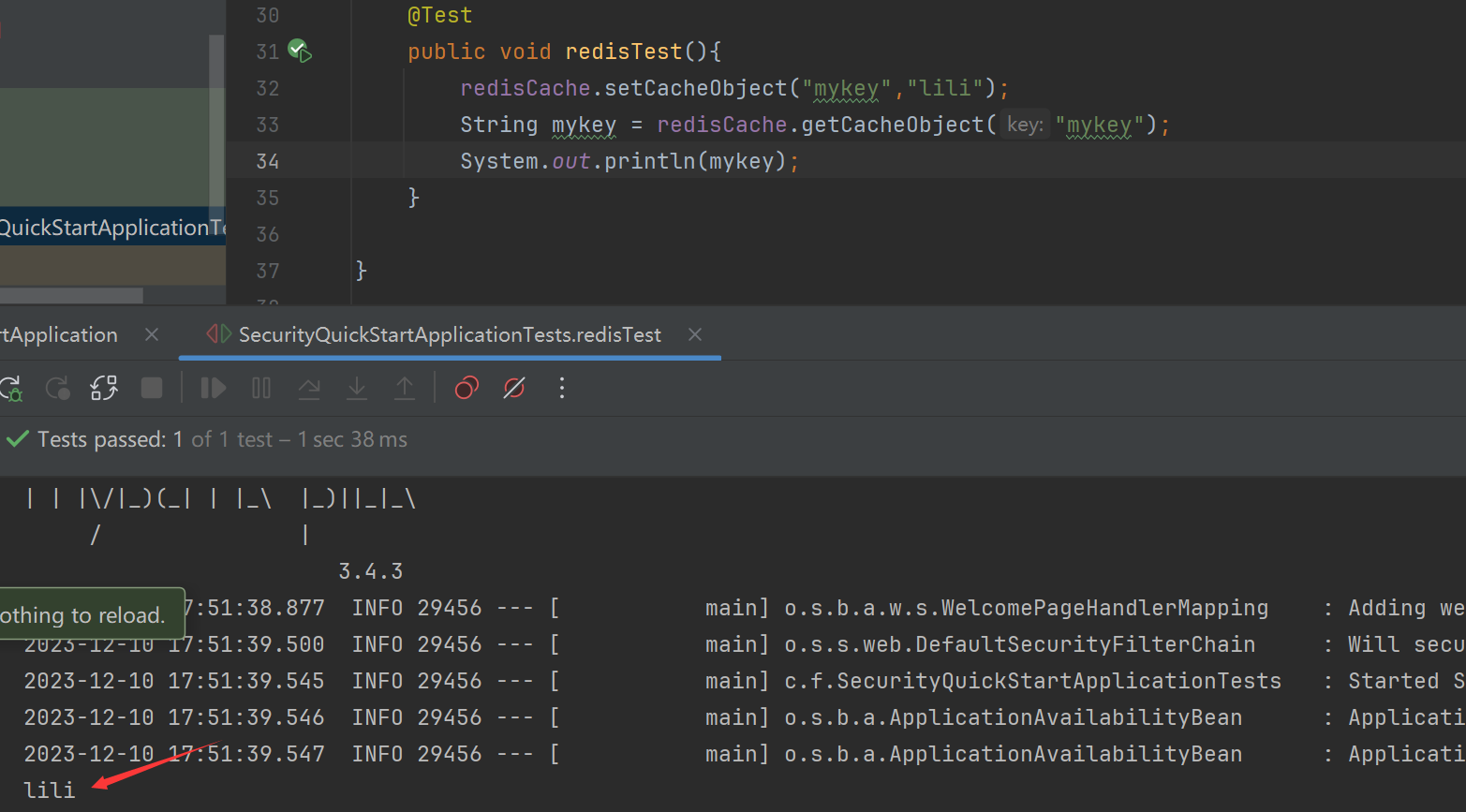The image size is (1466, 812).
Task: Click the Step Out debugger icon
Action: tap(405, 388)
